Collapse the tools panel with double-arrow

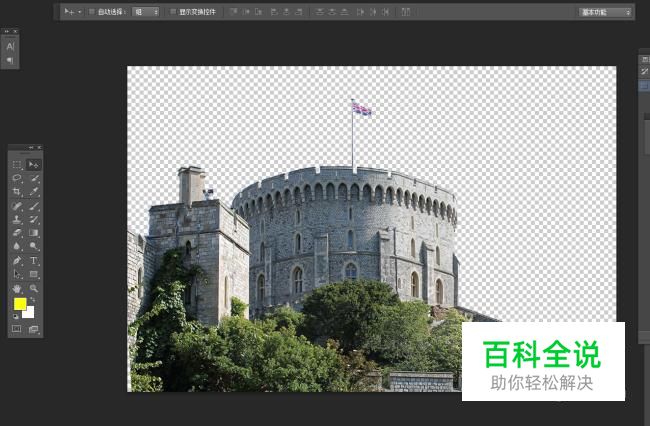31,147
